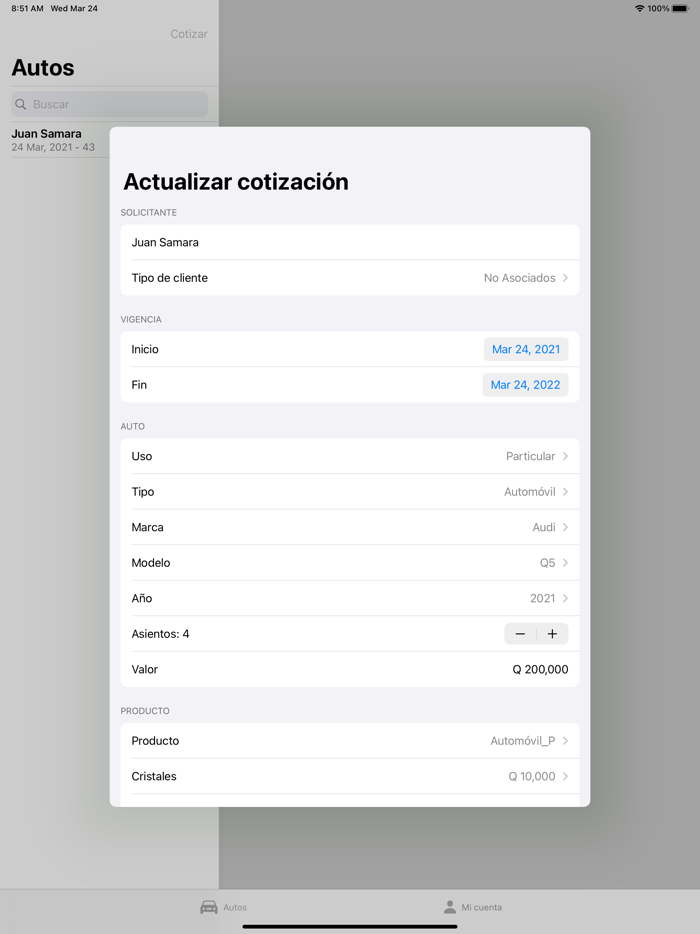The image size is (700, 934).
Task: Tap the plus icon to increase Asientos
Action: pyautogui.click(x=552, y=633)
